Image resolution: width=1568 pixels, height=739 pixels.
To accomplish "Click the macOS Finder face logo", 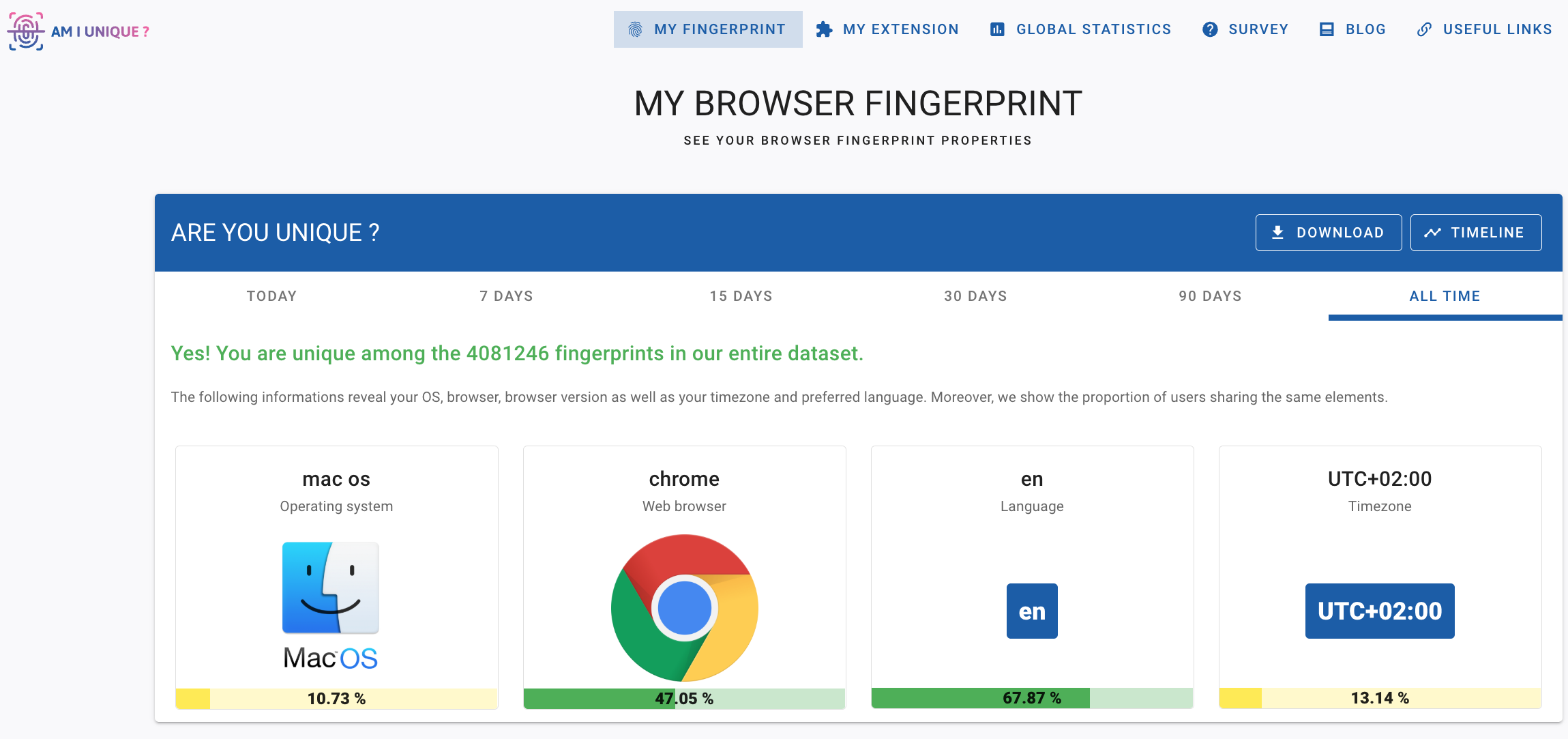I will click(331, 588).
